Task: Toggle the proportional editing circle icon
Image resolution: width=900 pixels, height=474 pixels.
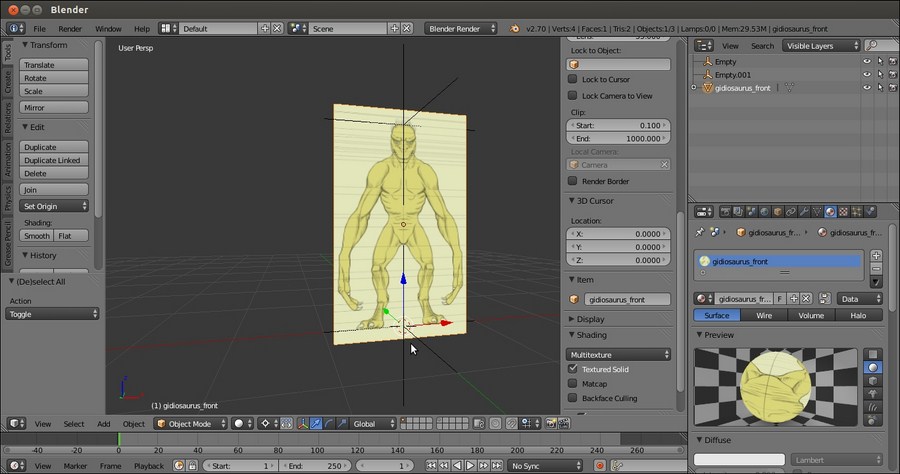Action: 495,424
